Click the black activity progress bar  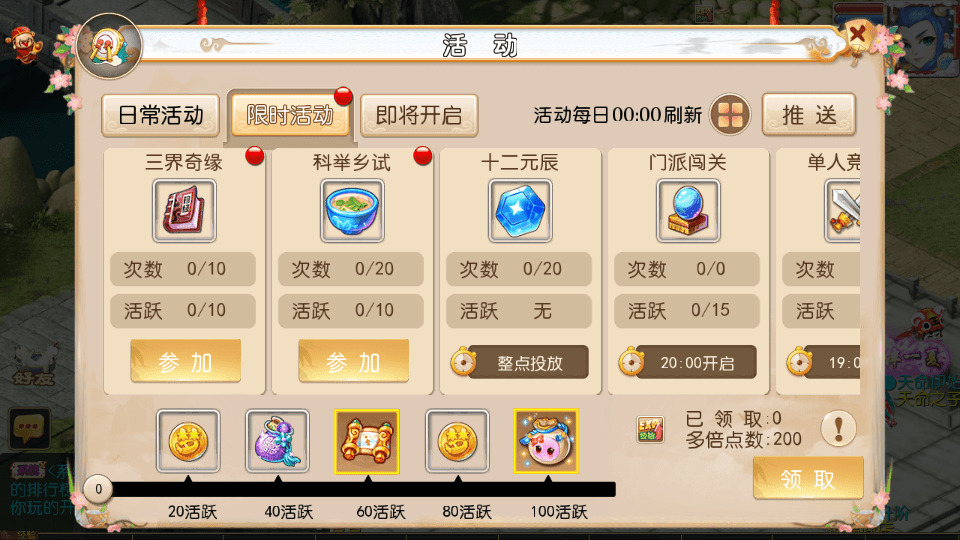(x=364, y=489)
